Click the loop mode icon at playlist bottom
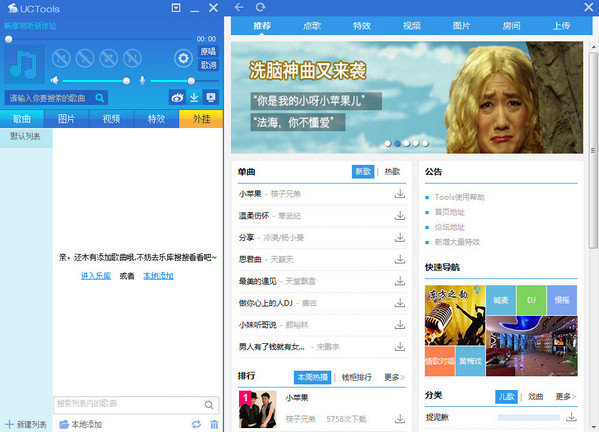The width and height of the screenshot is (599, 432). point(196,424)
